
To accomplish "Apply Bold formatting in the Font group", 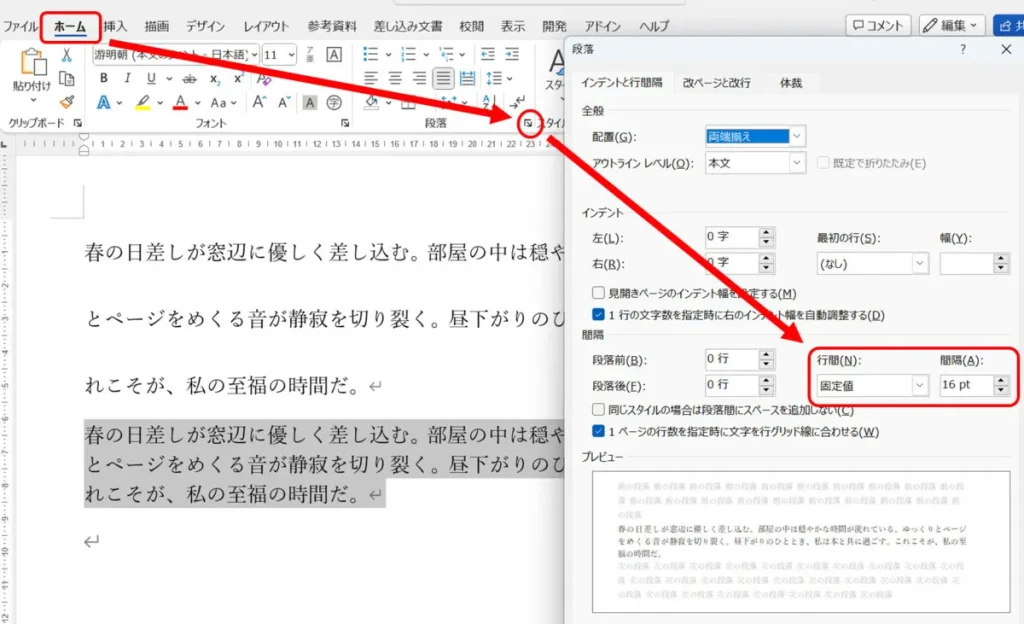I will click(103, 78).
